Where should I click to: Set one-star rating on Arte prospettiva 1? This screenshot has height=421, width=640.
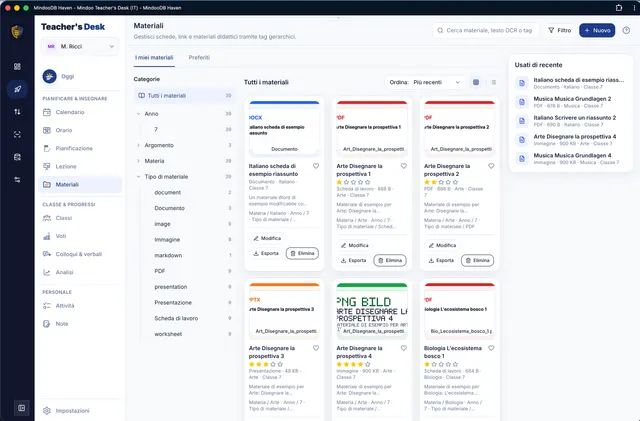point(339,182)
